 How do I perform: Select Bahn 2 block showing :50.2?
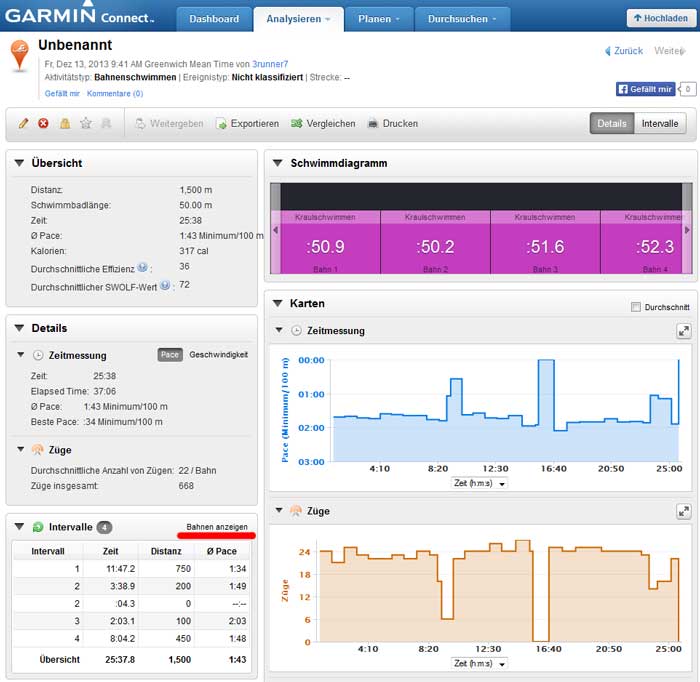tap(435, 242)
